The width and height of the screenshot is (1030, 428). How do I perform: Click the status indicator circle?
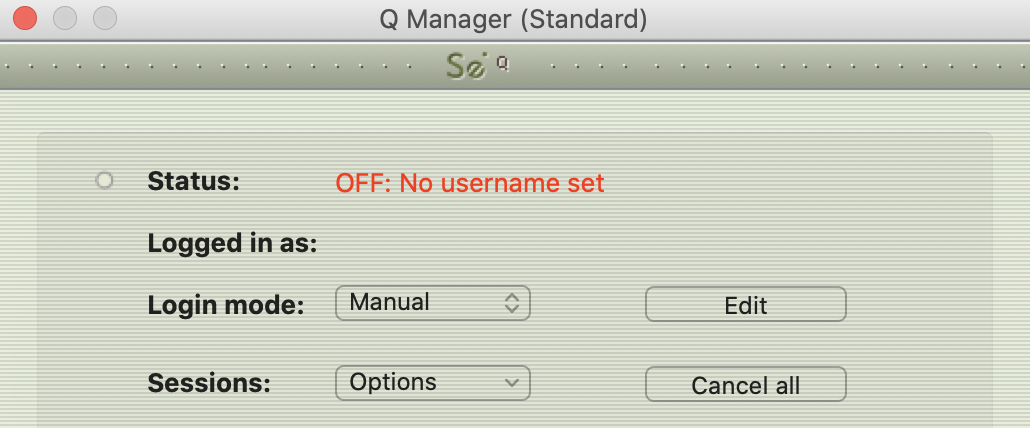click(104, 181)
